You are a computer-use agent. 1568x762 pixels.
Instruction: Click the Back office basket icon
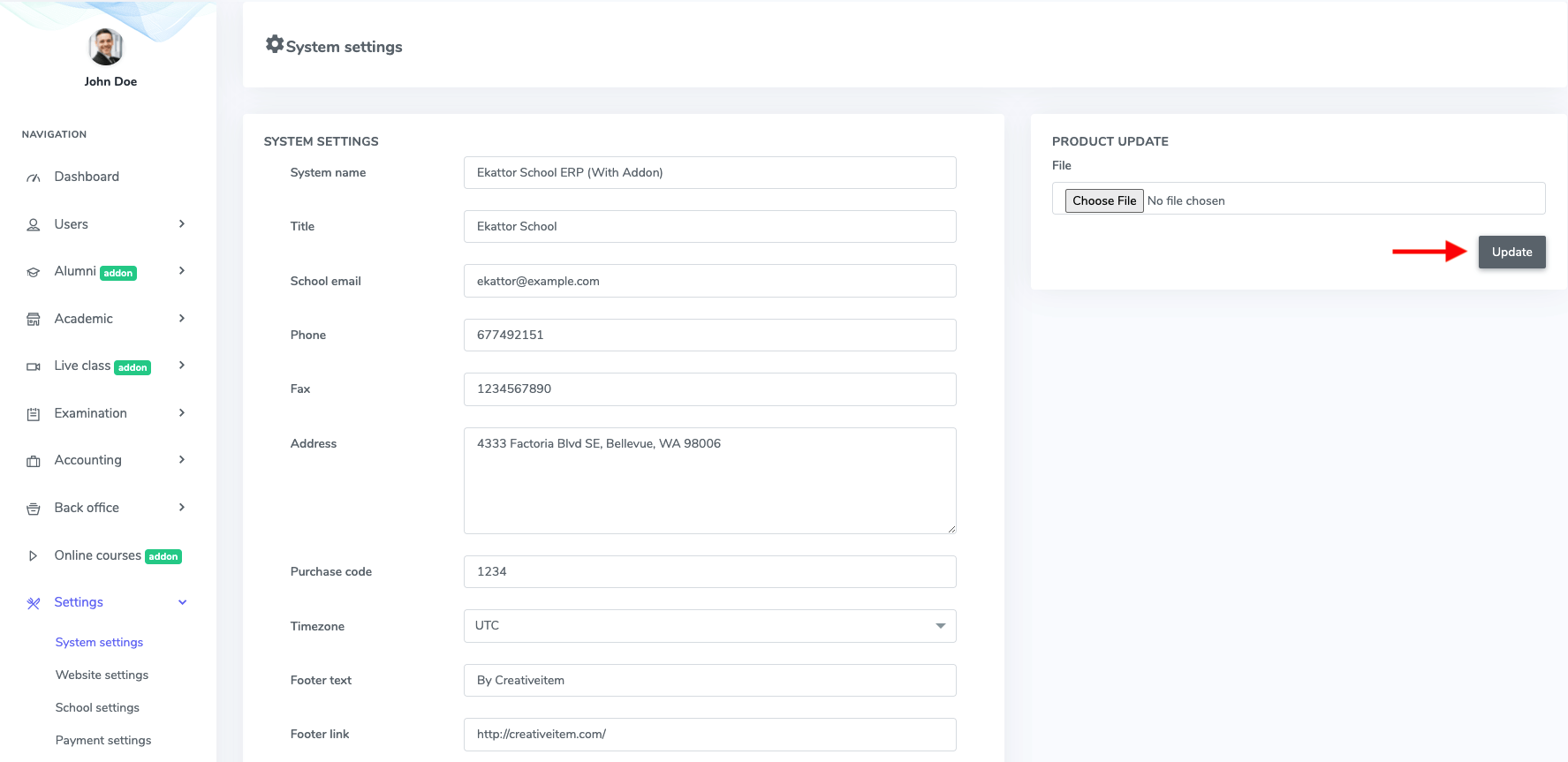34,509
